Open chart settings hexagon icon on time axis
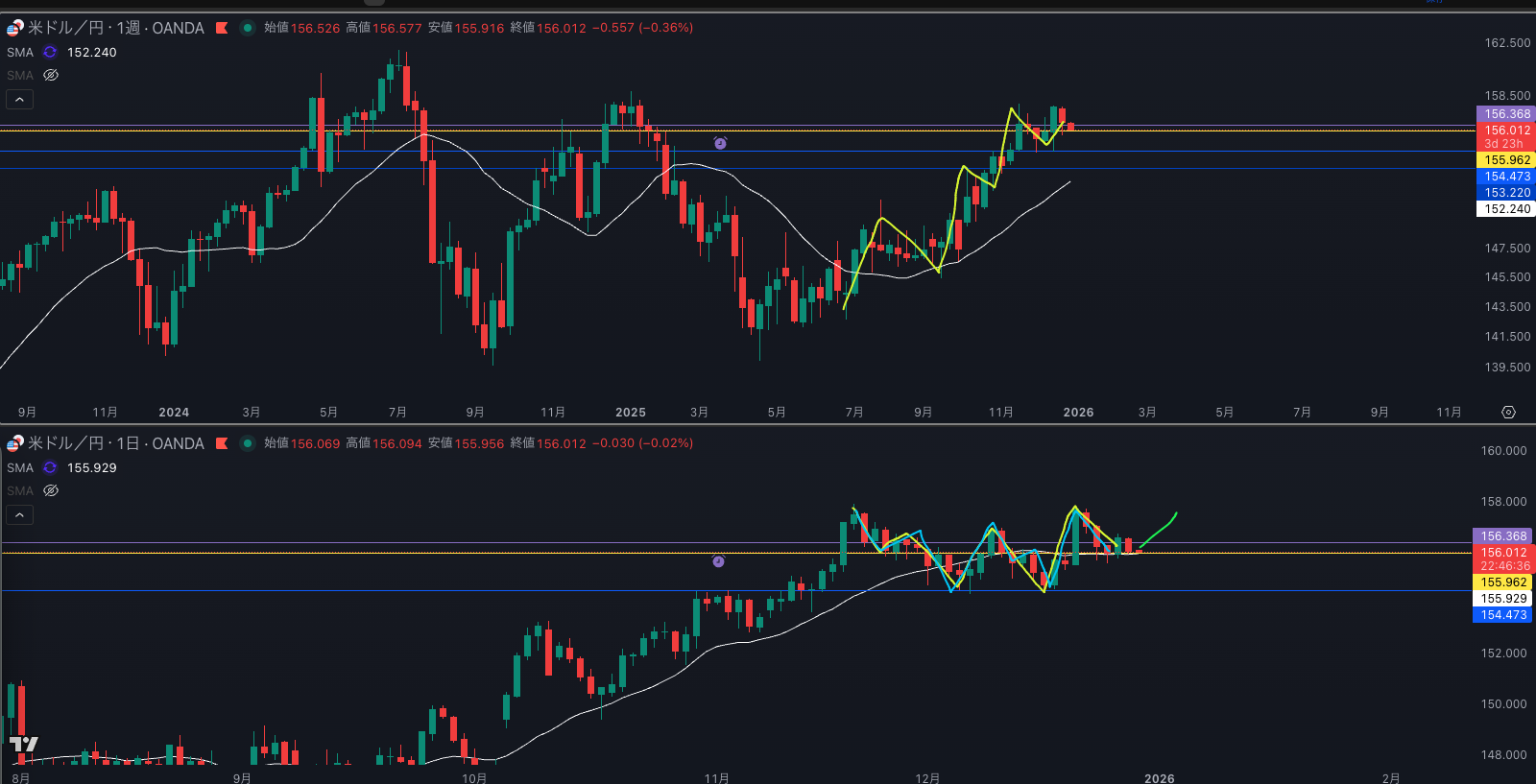Image resolution: width=1536 pixels, height=784 pixels. [1508, 413]
